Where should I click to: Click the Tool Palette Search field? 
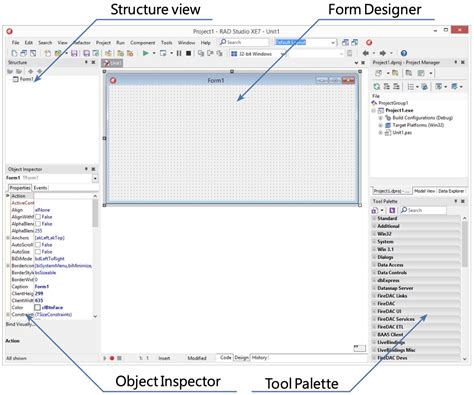coord(423,210)
